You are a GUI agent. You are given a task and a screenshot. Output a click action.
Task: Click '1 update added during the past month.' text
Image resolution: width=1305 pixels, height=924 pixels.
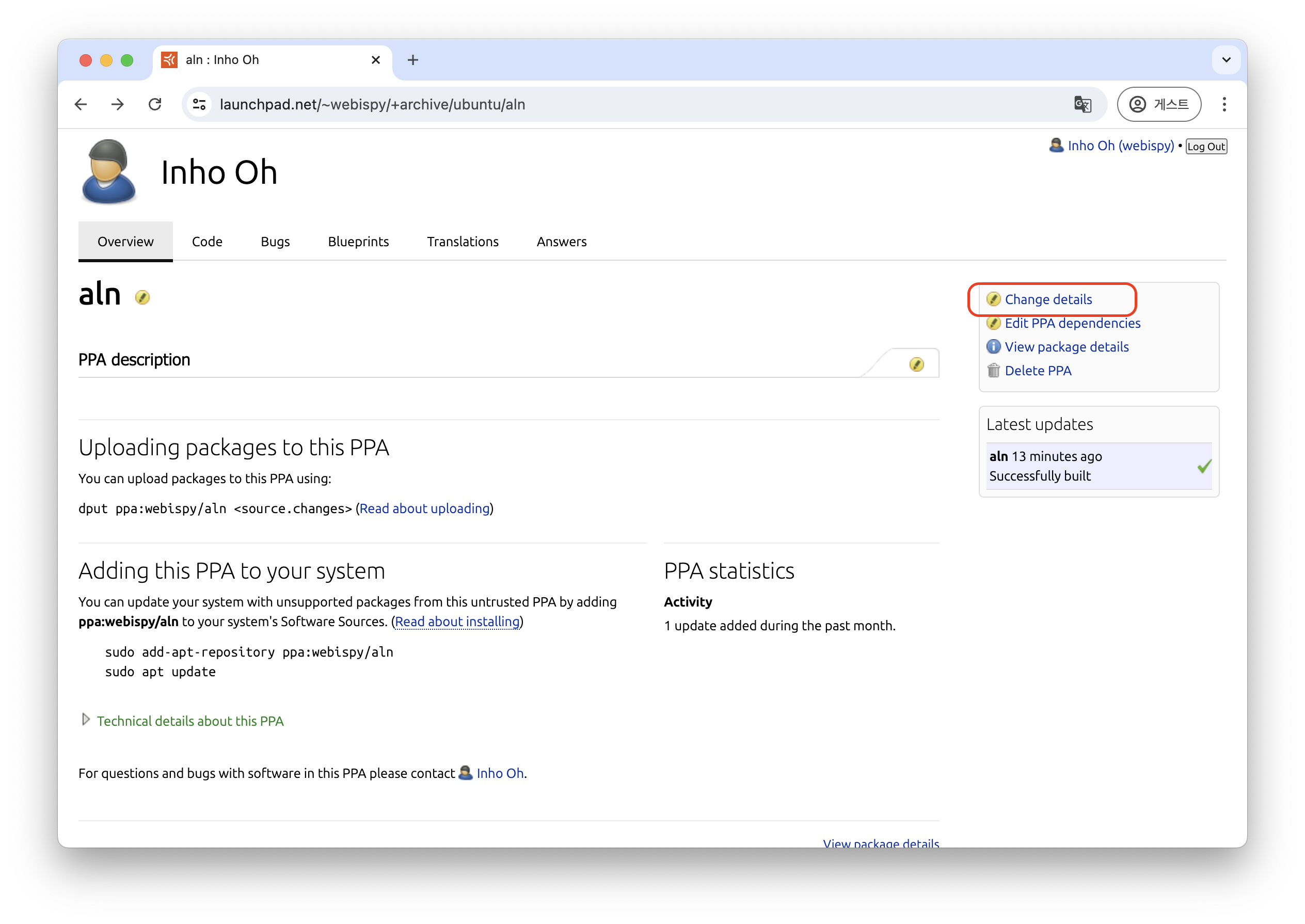coord(779,625)
